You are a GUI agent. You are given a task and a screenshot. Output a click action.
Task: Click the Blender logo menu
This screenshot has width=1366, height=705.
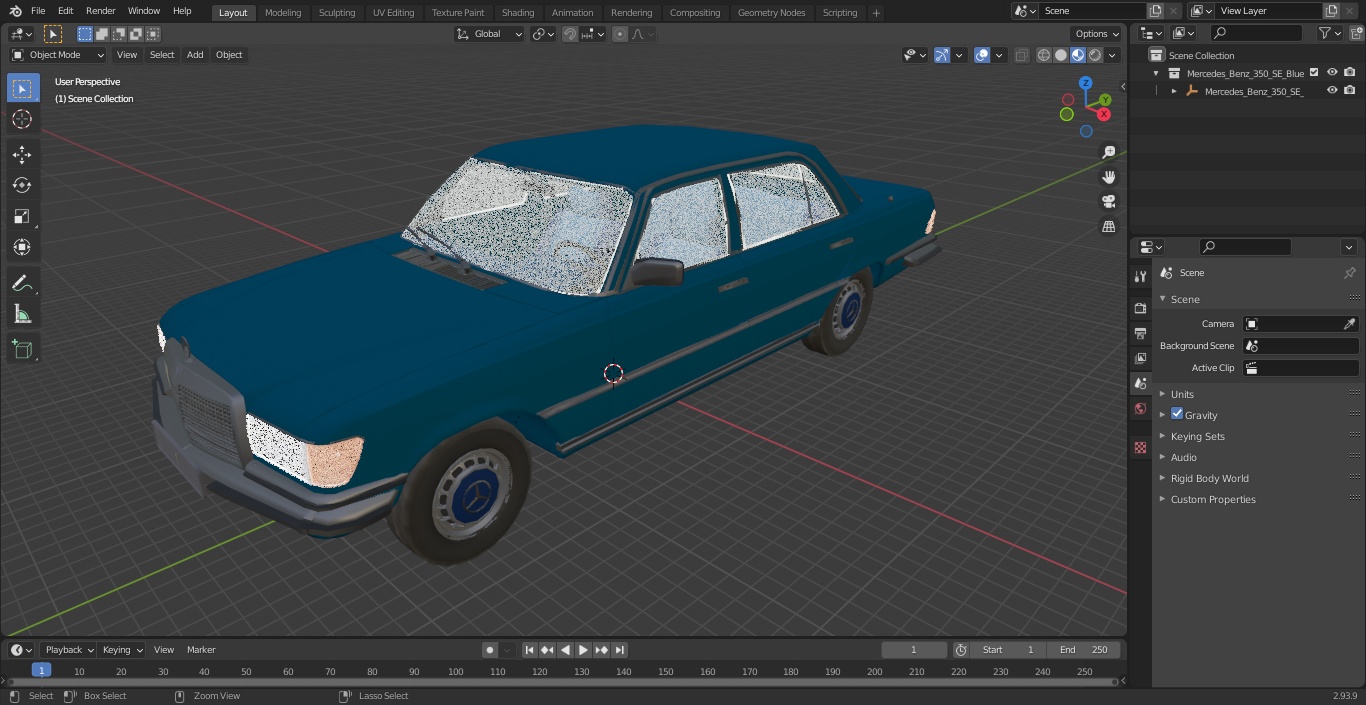coord(15,11)
